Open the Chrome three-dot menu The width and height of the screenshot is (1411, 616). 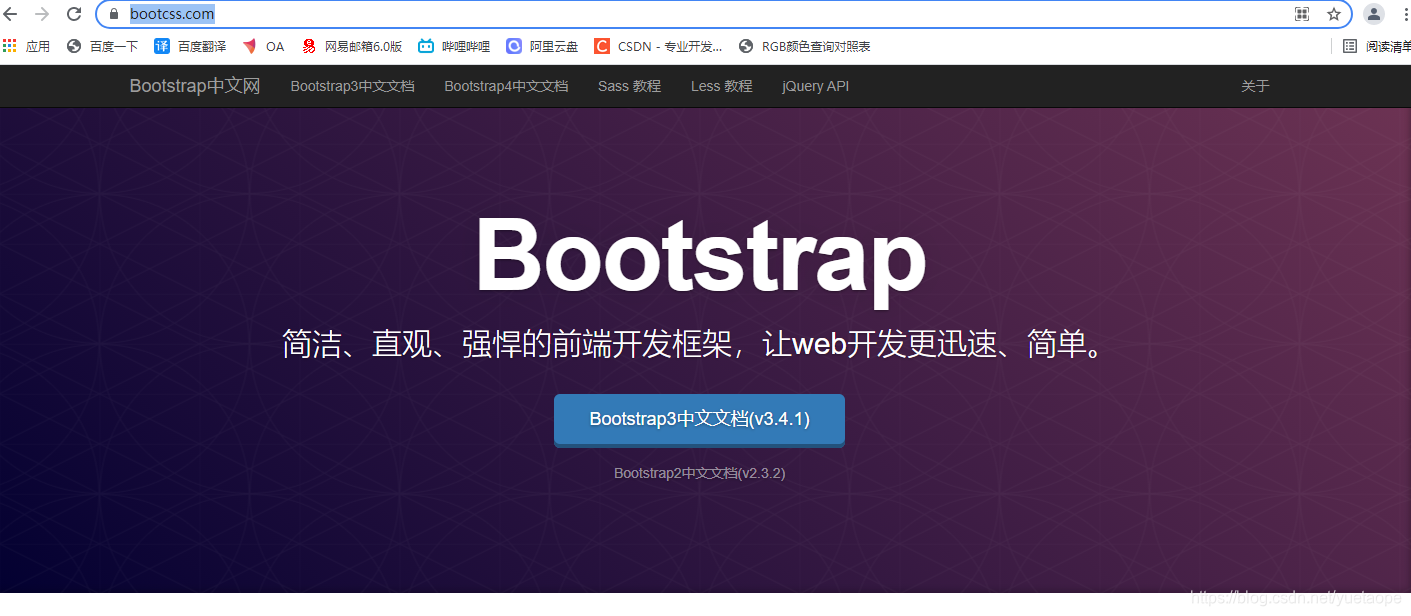1404,14
